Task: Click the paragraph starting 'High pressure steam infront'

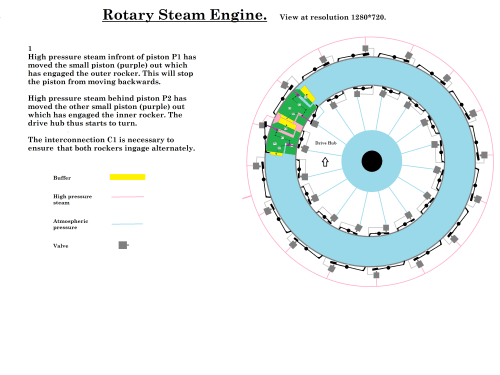Action: tap(112, 69)
